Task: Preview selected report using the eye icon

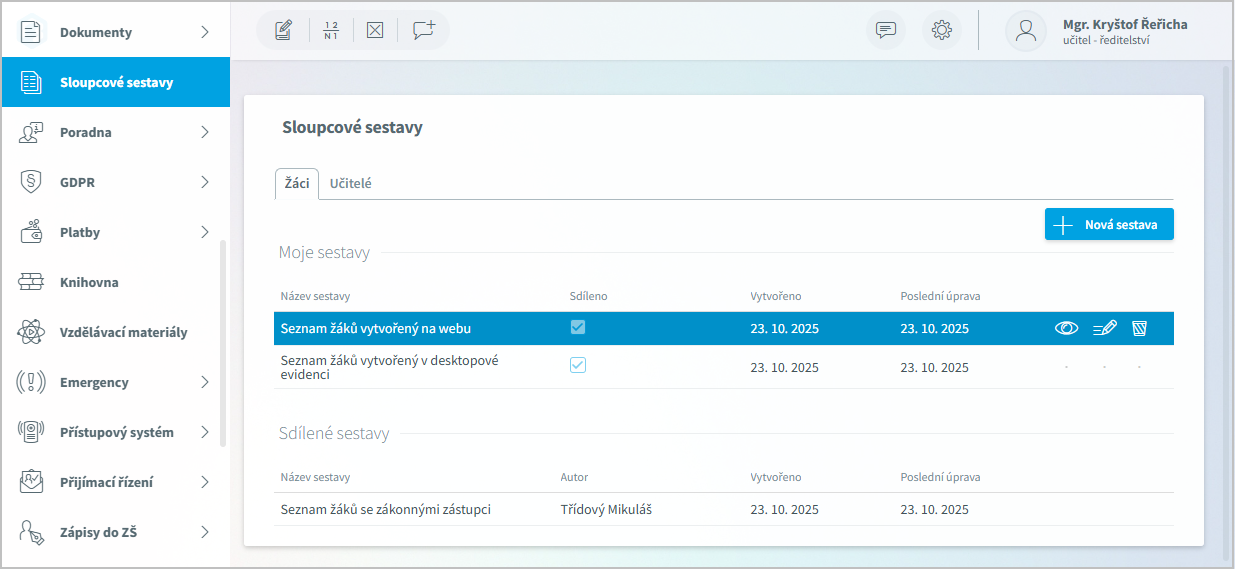Action: [1066, 328]
